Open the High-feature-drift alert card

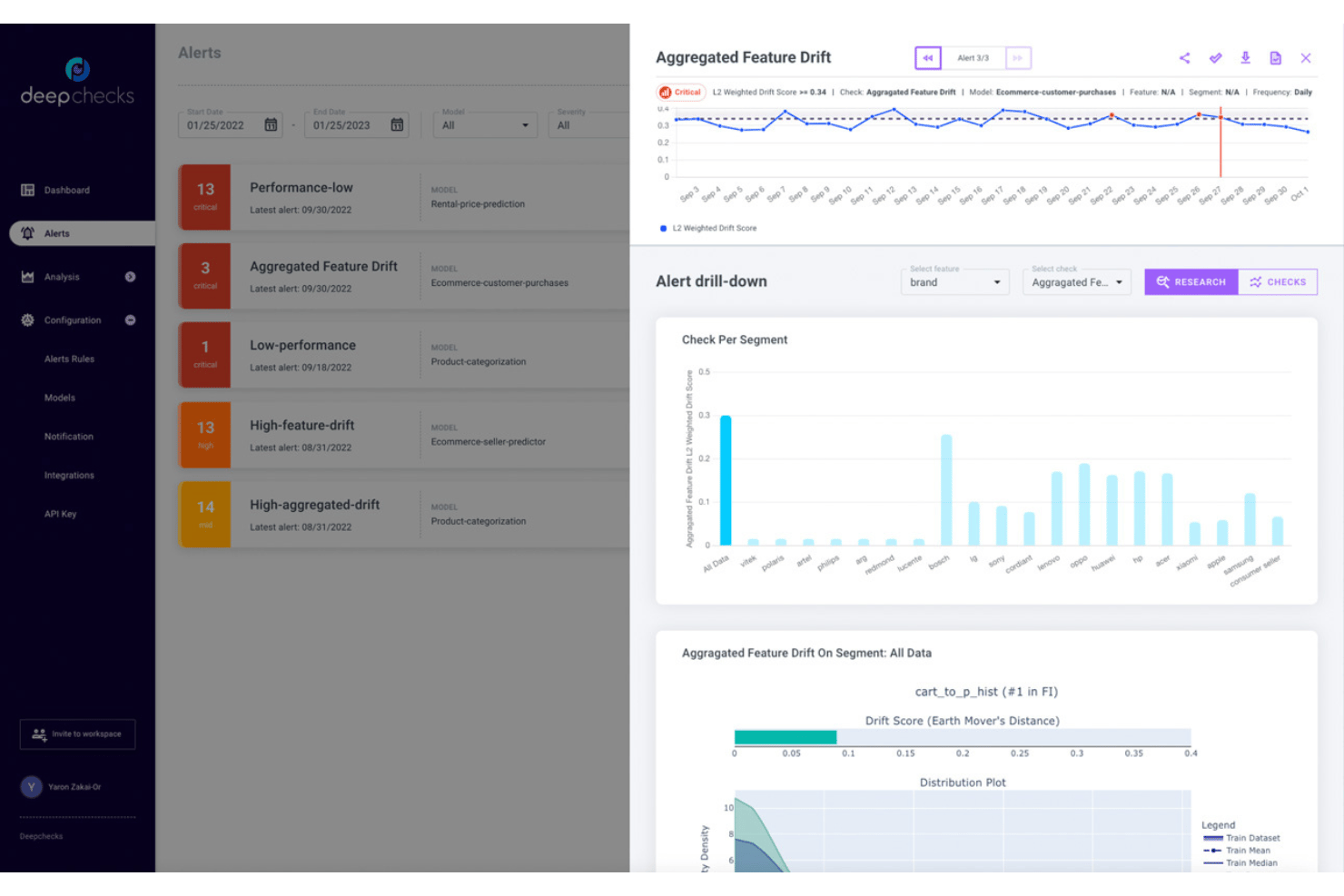404,435
